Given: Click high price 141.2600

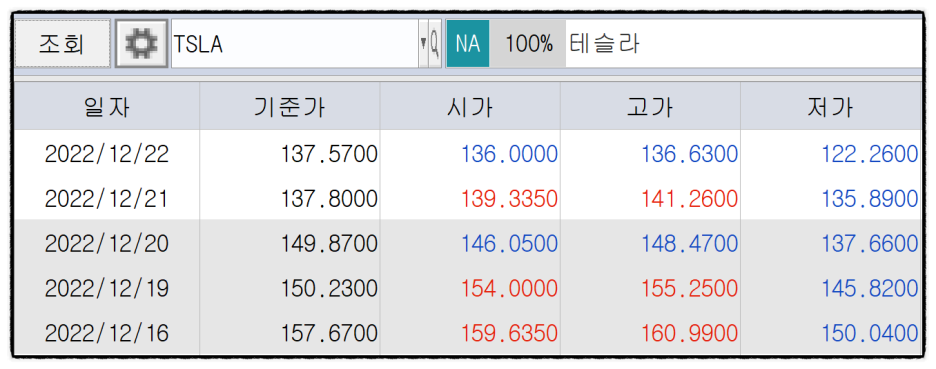Looking at the screenshot, I should (x=690, y=199).
